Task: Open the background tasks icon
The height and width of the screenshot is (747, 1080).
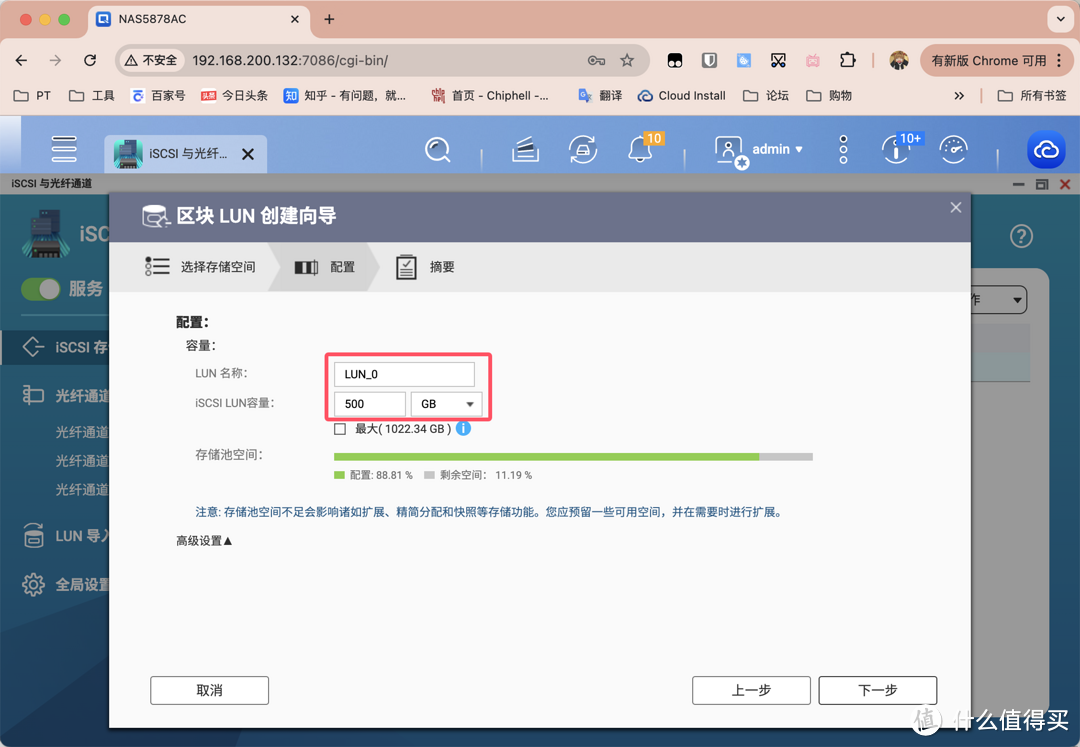Action: pyautogui.click(x=525, y=149)
